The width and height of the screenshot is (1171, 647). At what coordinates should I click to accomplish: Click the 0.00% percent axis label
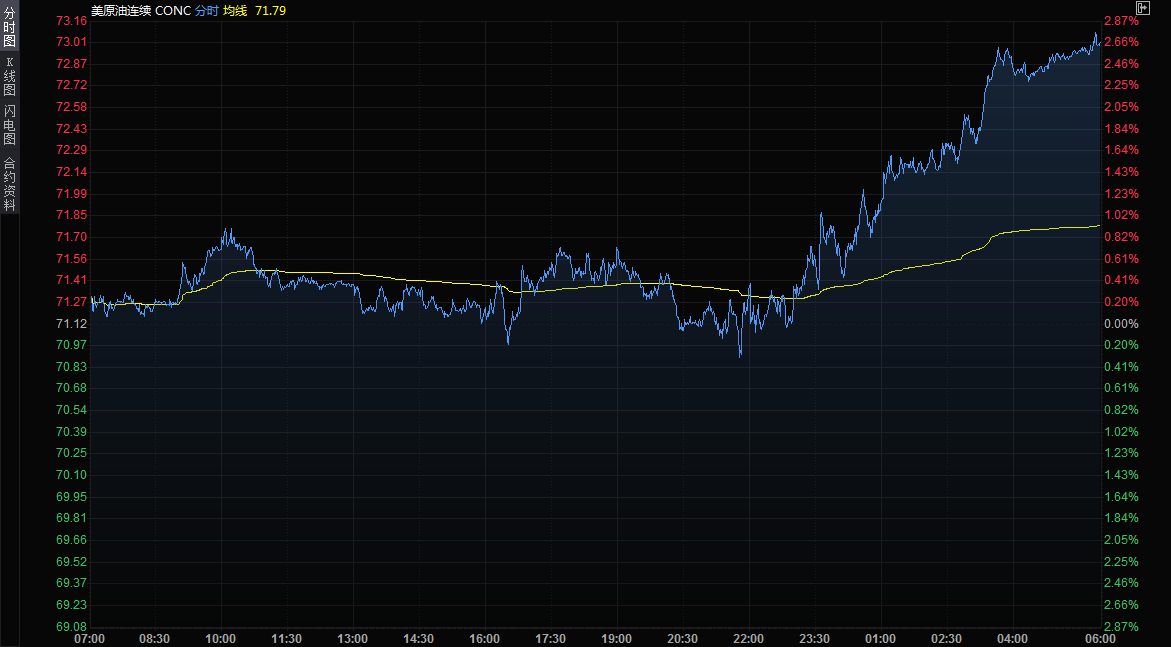pyautogui.click(x=1121, y=324)
